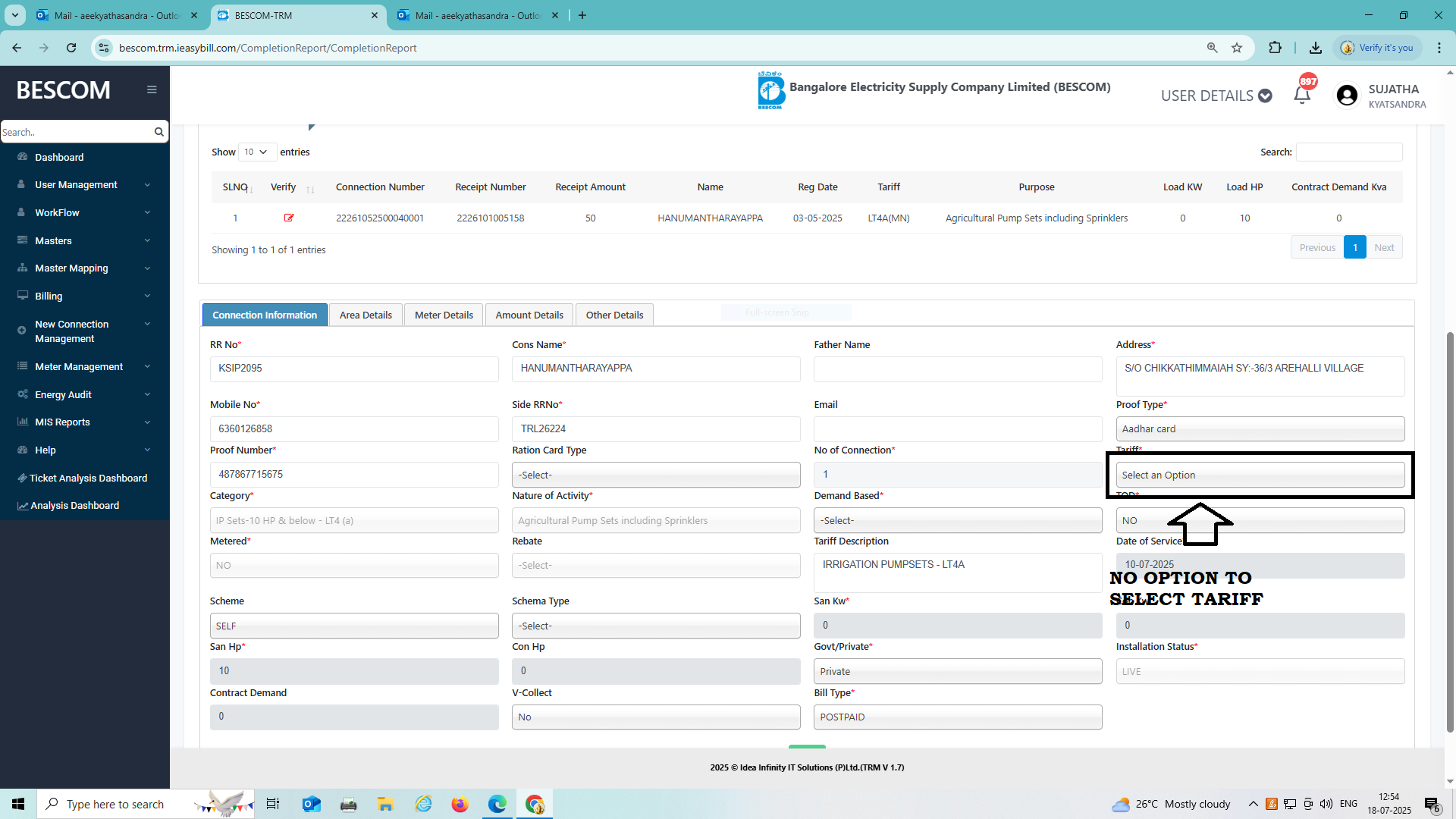The width and height of the screenshot is (1456, 819).
Task: Open the Show entries dropdown
Action: point(257,152)
